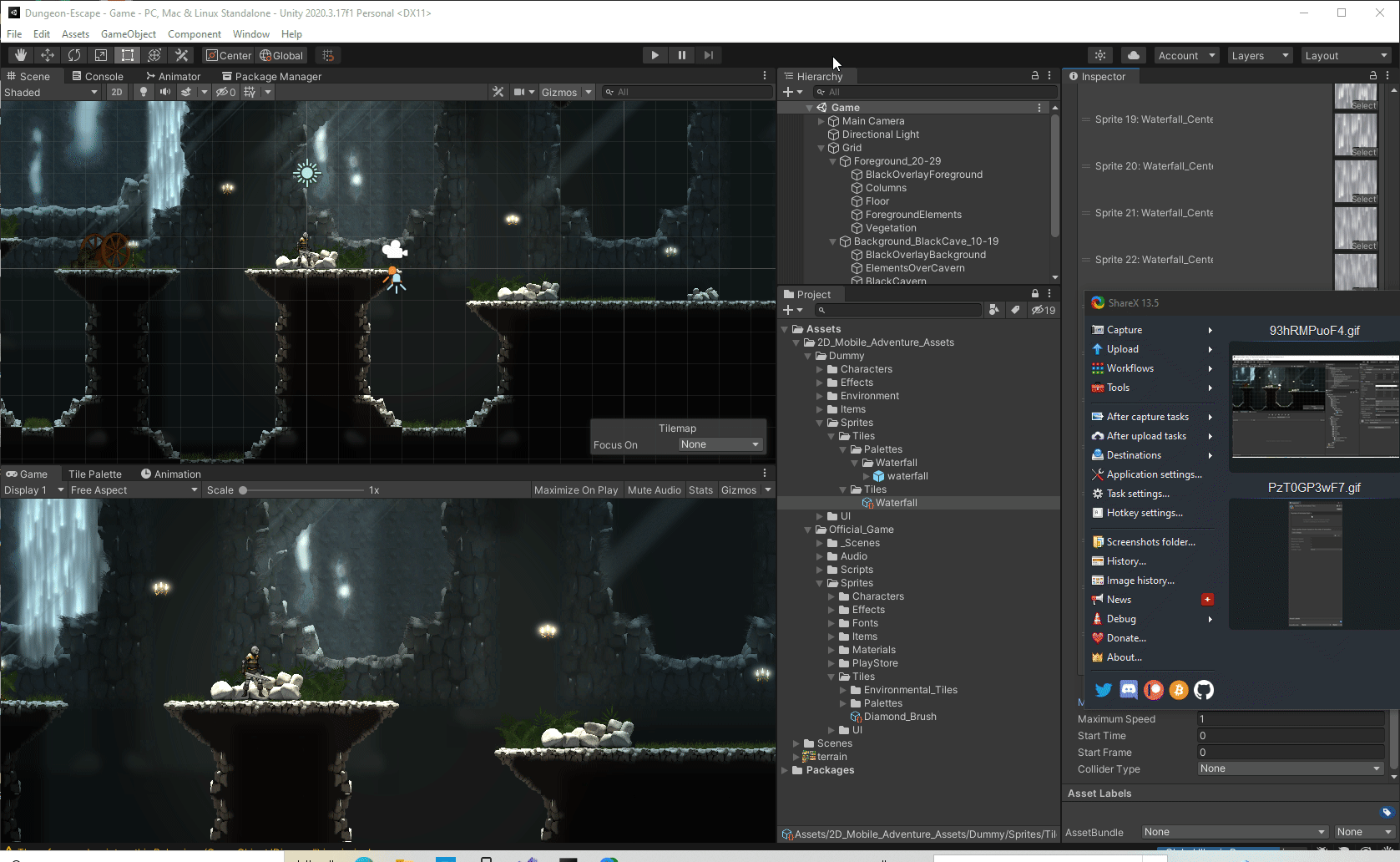Open the File menu
This screenshot has height=862, width=1400.
point(14,34)
